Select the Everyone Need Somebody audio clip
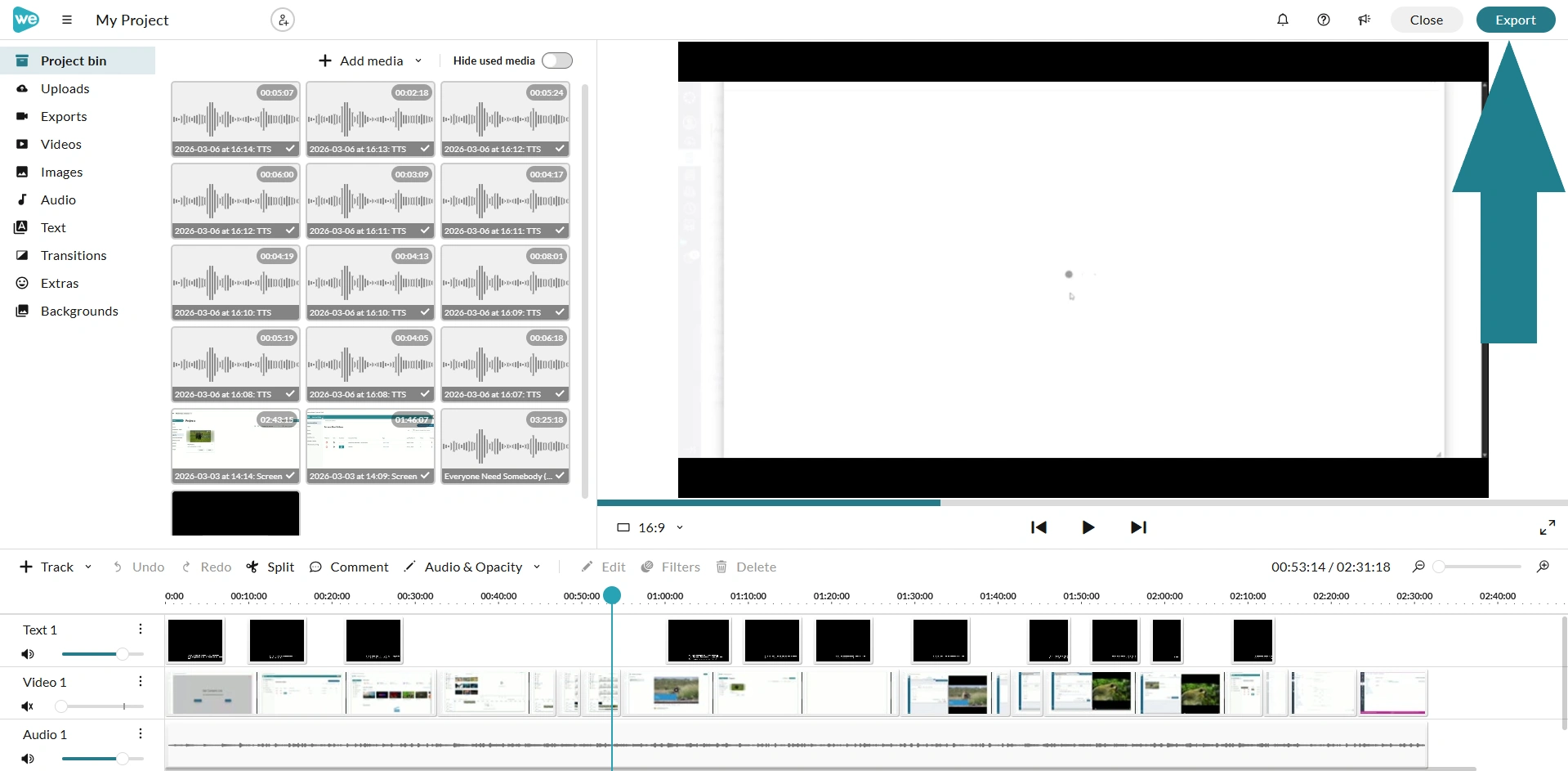The height and width of the screenshot is (771, 1568). pos(505,446)
